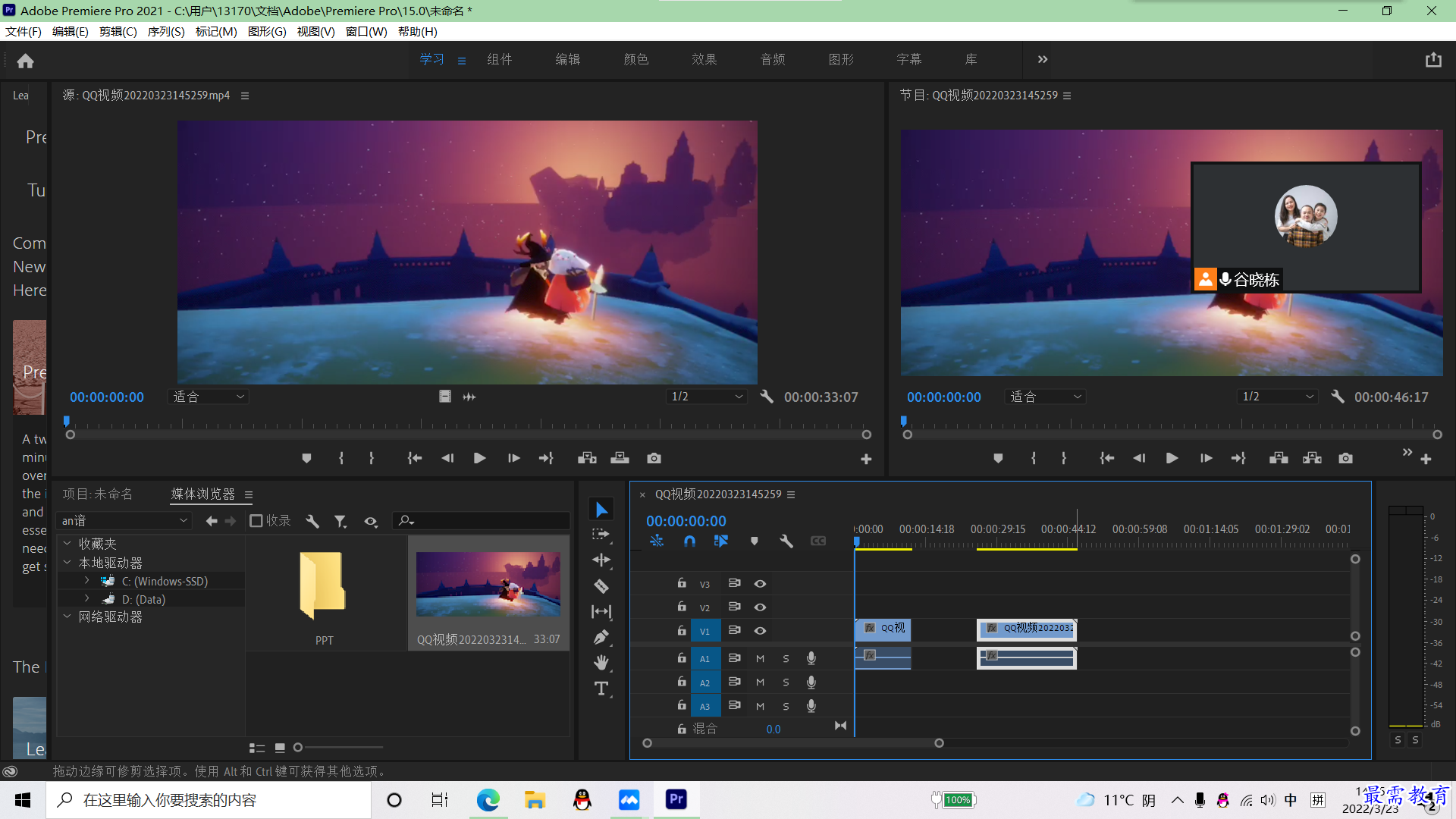This screenshot has width=1456, height=819.
Task: Open the PPT folder
Action: click(x=324, y=585)
